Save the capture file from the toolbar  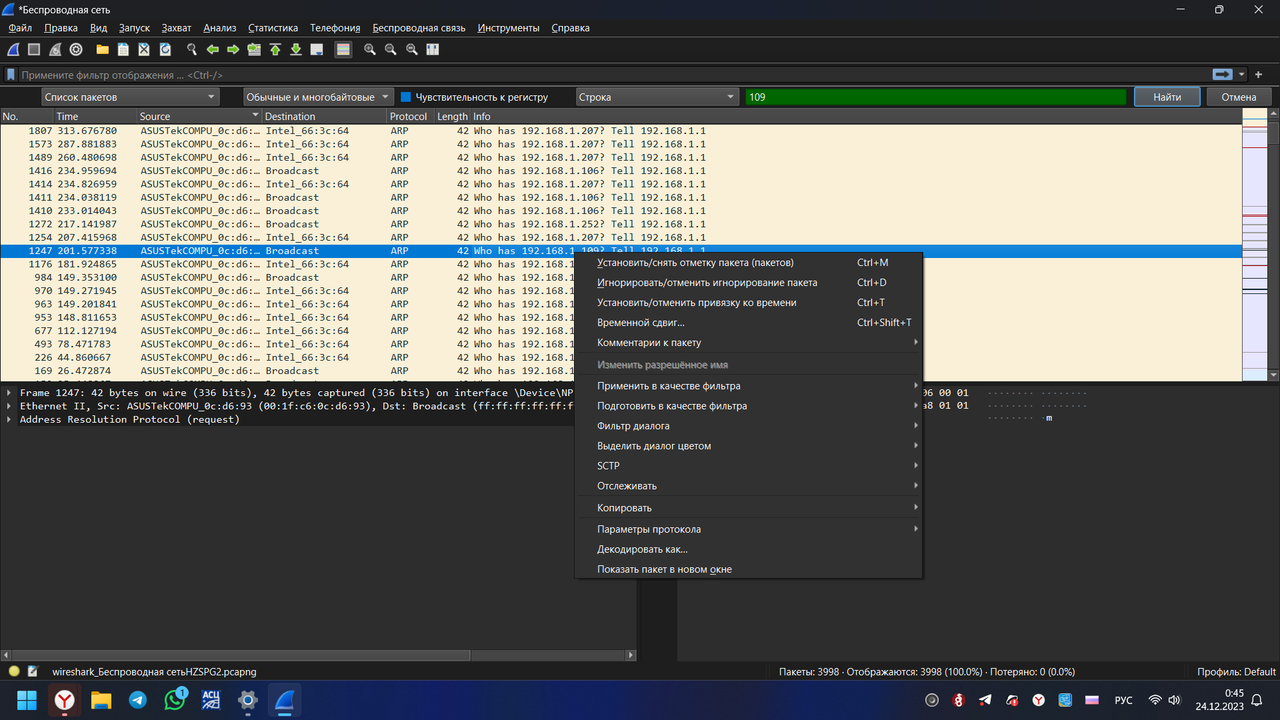coord(123,49)
